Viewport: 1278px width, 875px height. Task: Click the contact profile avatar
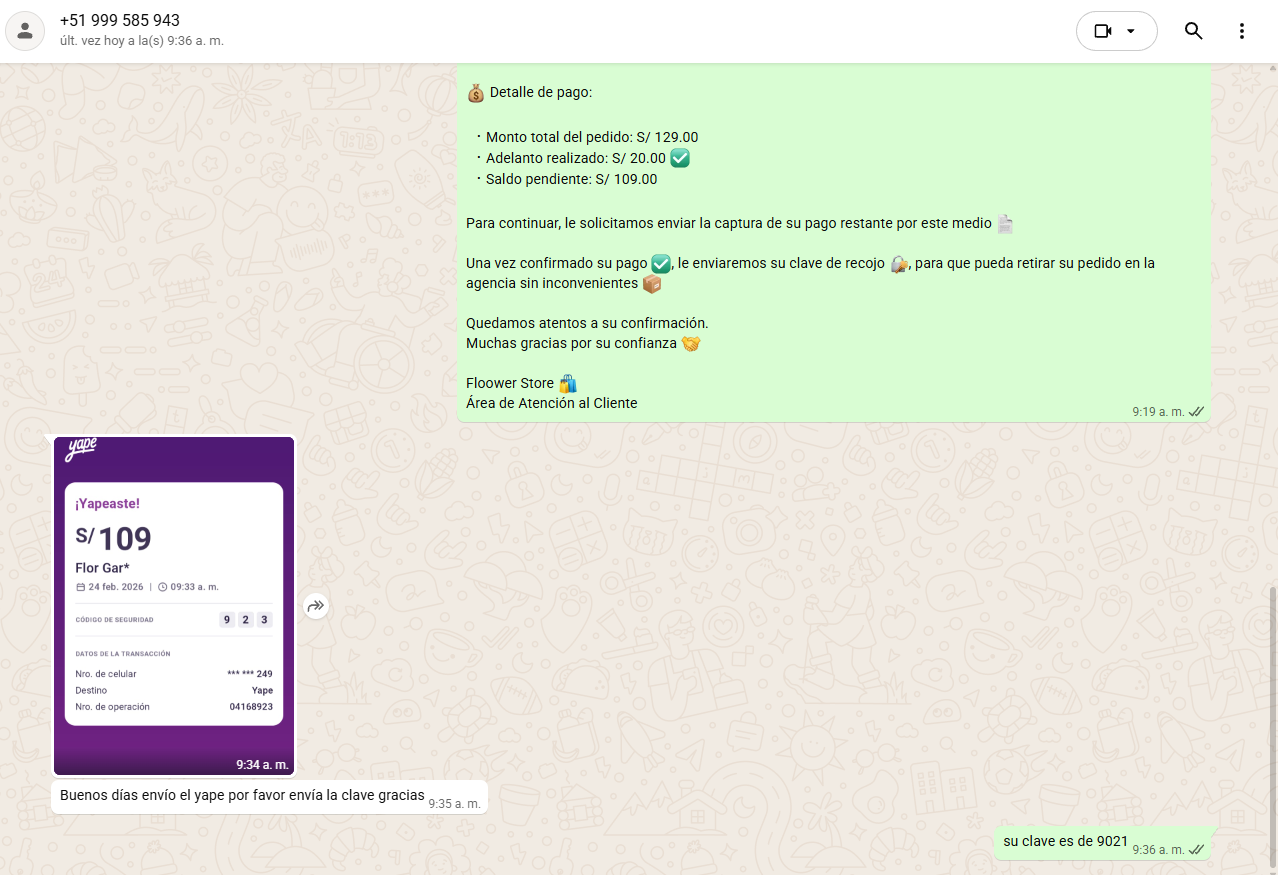(25, 31)
